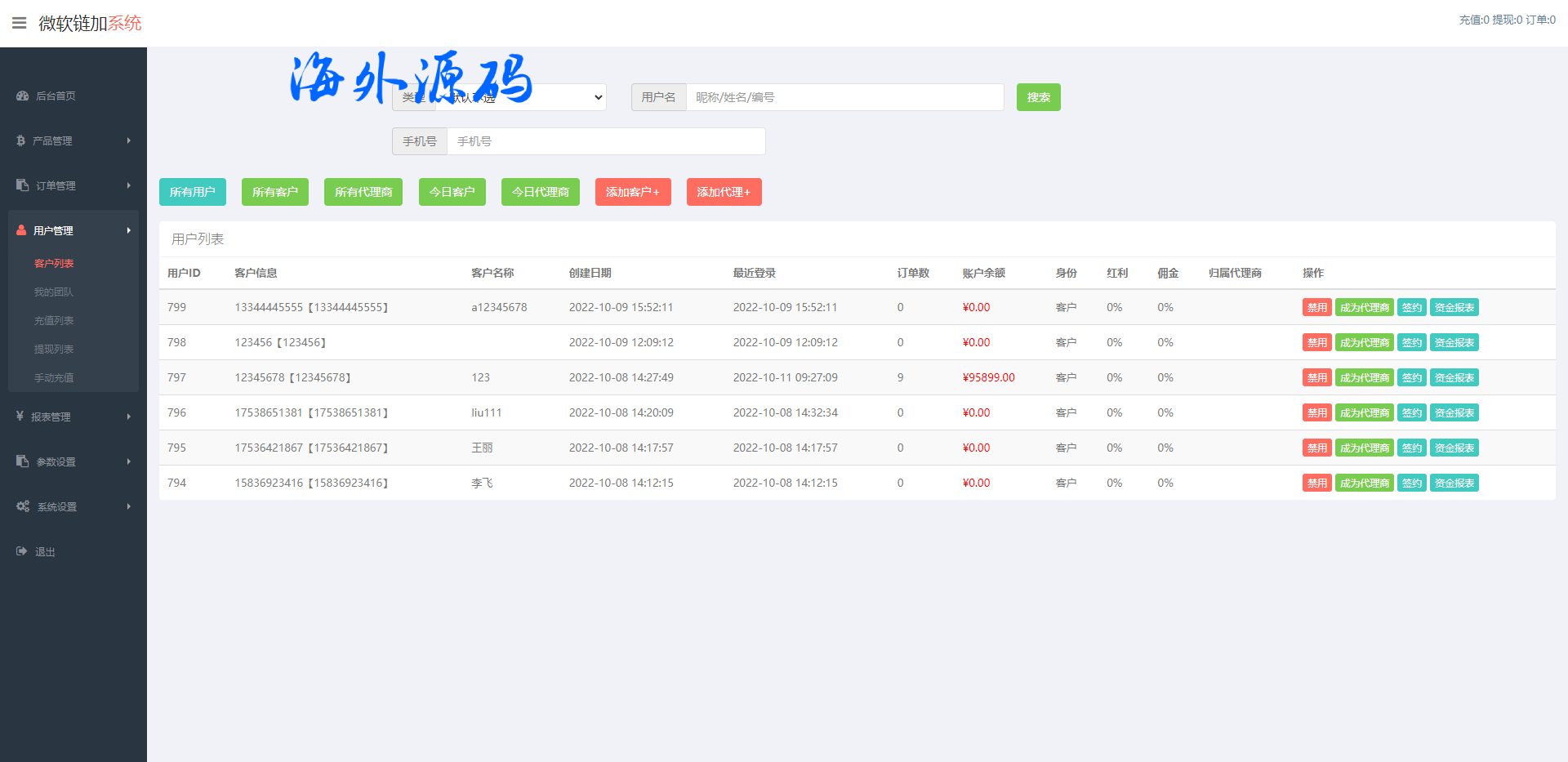Click the bitcoin icon beside 产品管理

(21, 140)
